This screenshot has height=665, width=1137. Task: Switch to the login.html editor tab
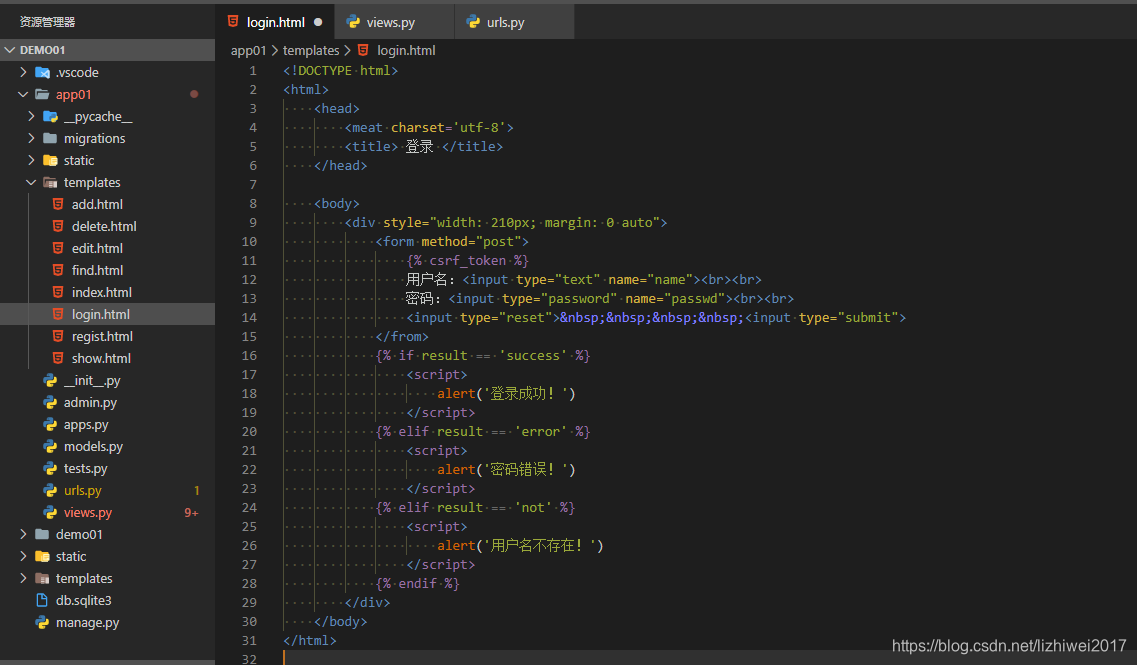(x=276, y=22)
